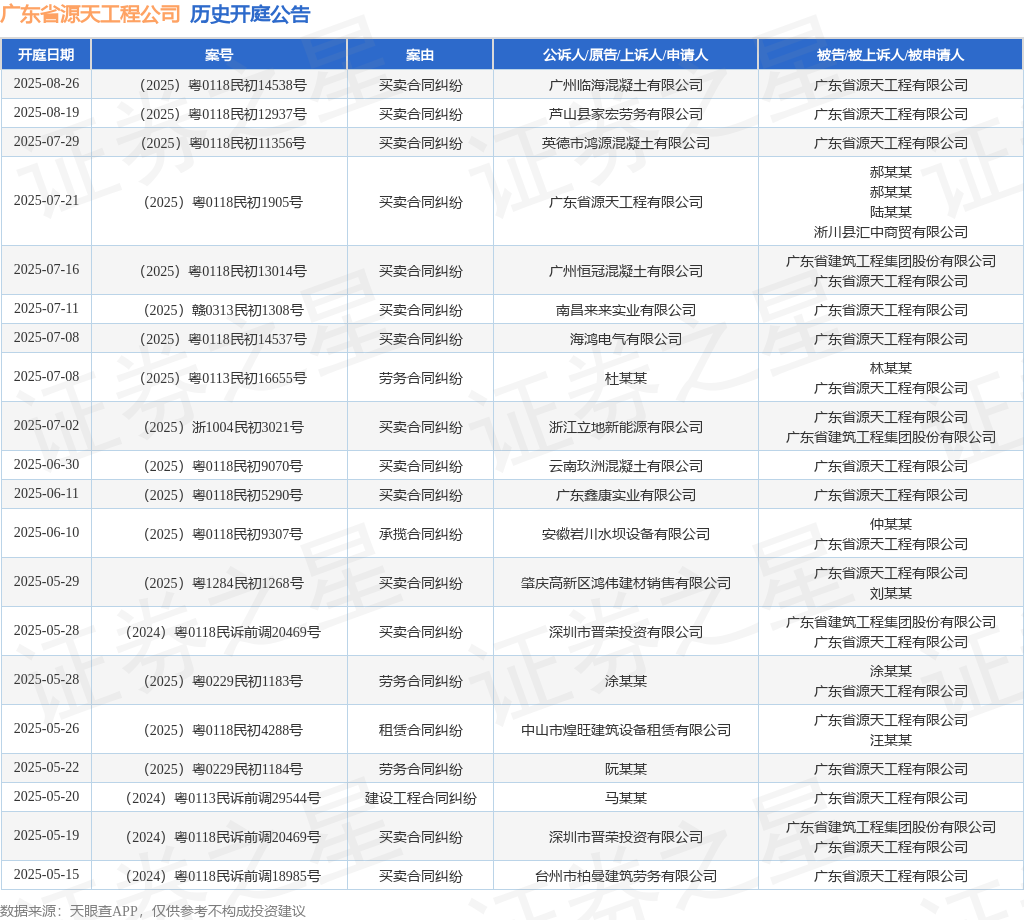
Task: Select defendant 汪某某
Action: (891, 740)
